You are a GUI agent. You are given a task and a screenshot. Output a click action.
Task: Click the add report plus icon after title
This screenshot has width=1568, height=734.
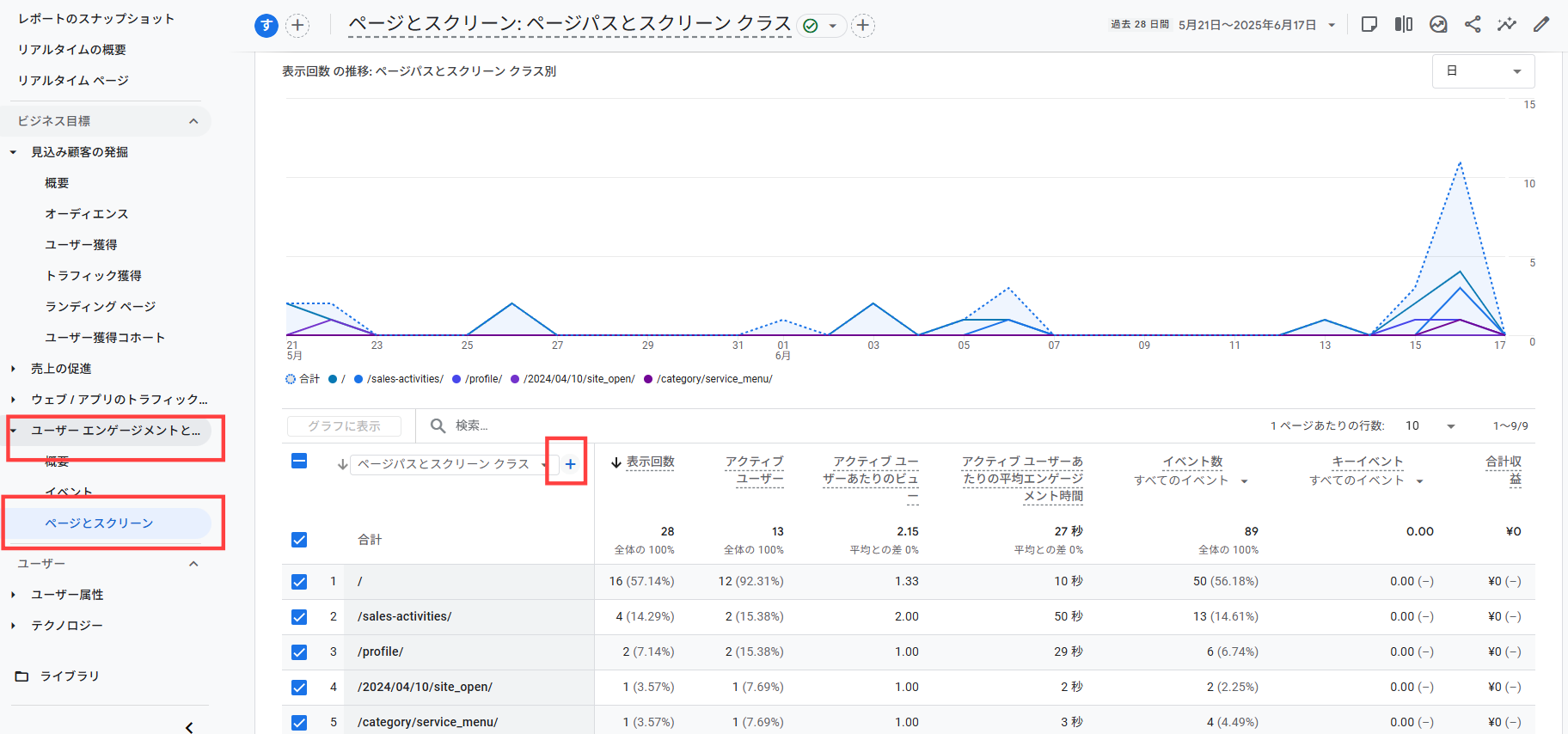tap(863, 26)
